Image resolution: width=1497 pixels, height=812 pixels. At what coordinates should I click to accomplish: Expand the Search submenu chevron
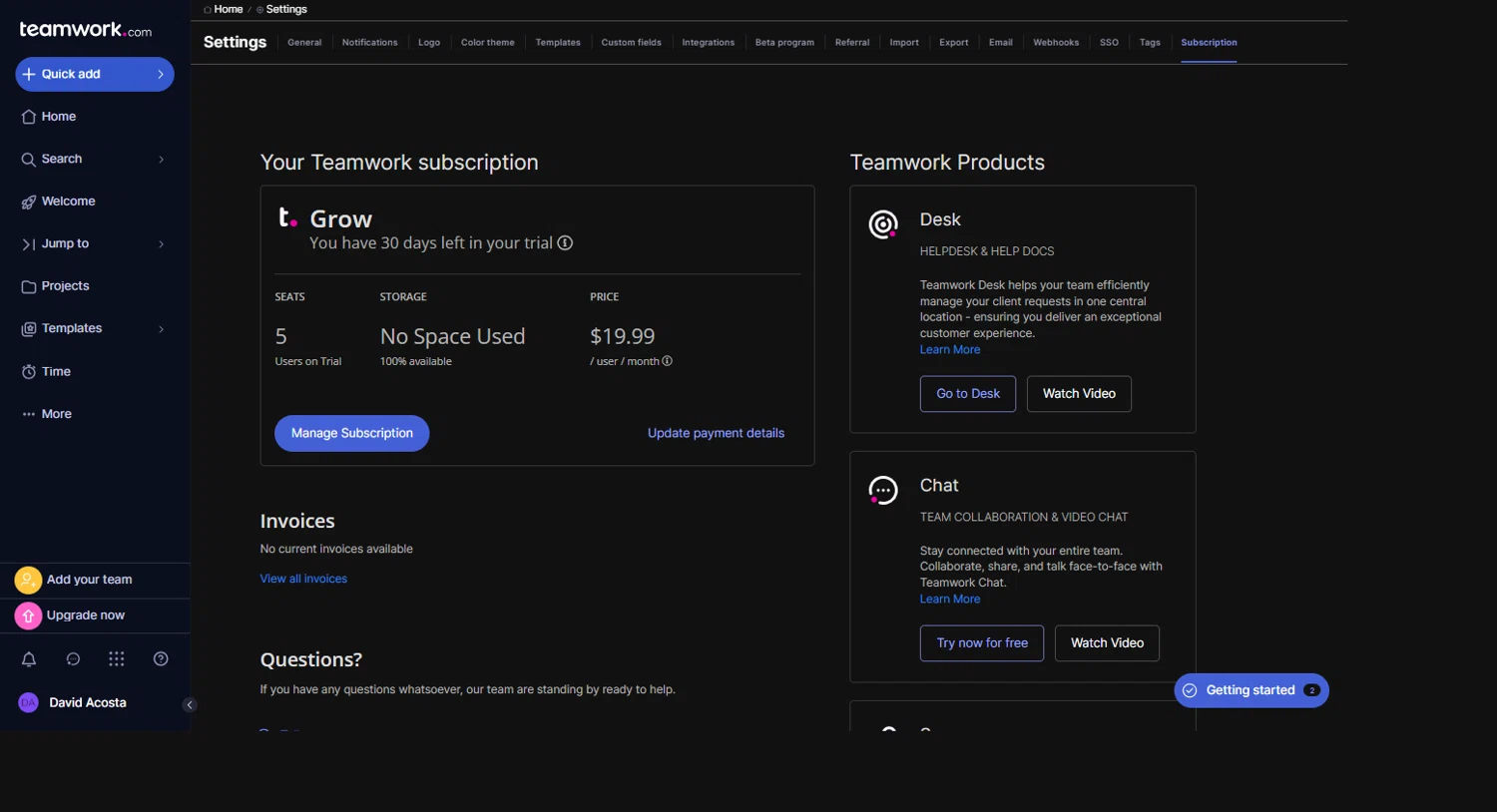pos(161,160)
